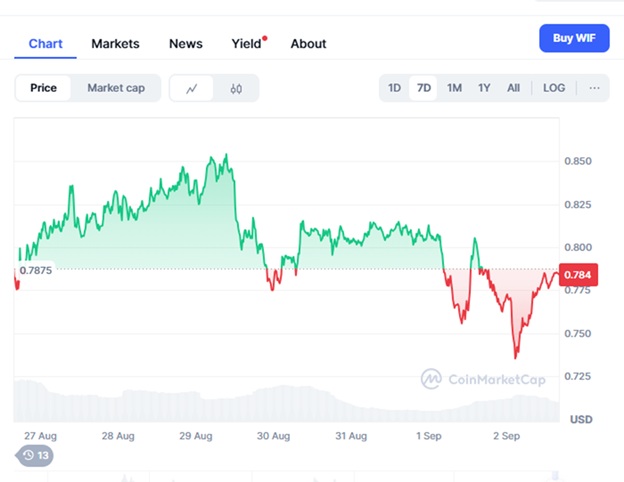The image size is (624, 482).
Task: Select the 1M time range
Action: [454, 88]
